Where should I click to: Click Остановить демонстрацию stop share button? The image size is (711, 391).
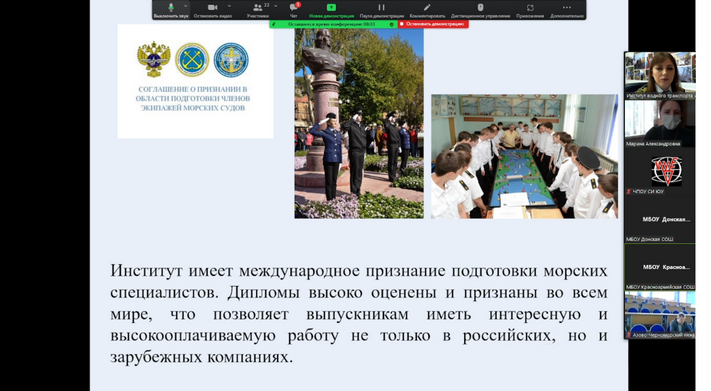click(x=433, y=24)
